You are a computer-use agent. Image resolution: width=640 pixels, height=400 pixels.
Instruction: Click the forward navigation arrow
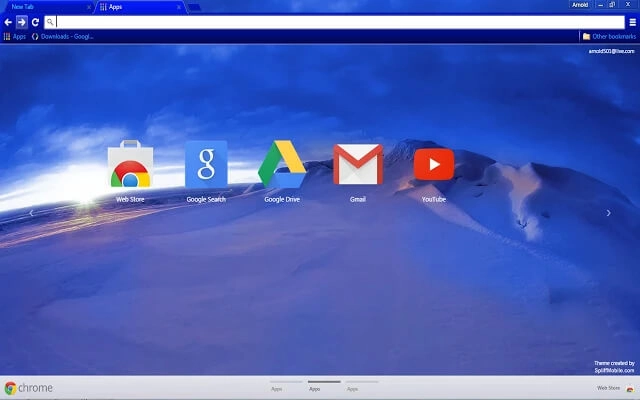click(x=22, y=22)
